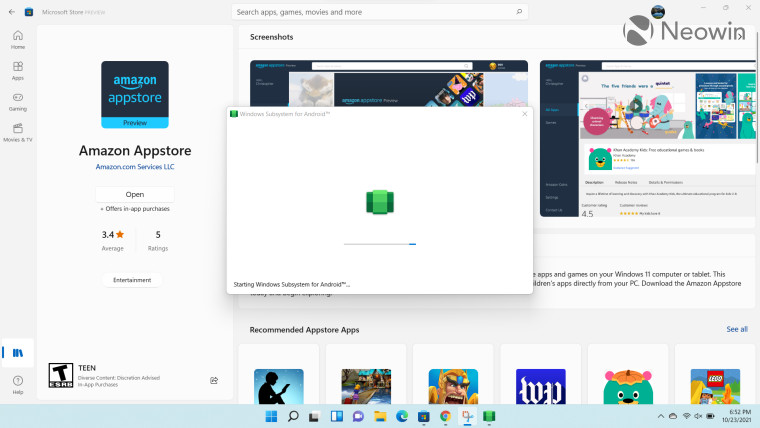
Task: Click the vertical scrollbar of the Store page
Action: click(757, 97)
